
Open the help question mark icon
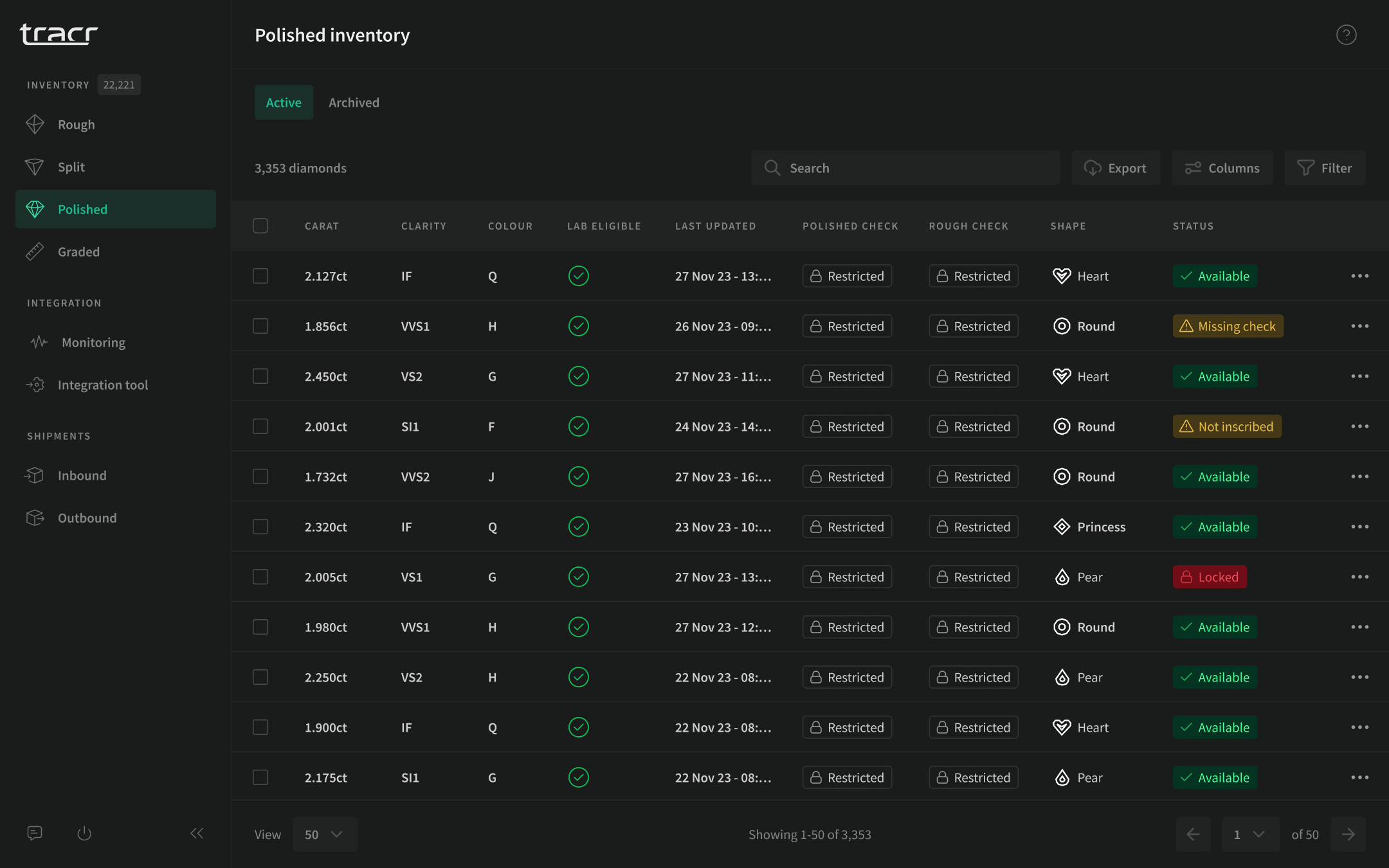(x=1346, y=35)
